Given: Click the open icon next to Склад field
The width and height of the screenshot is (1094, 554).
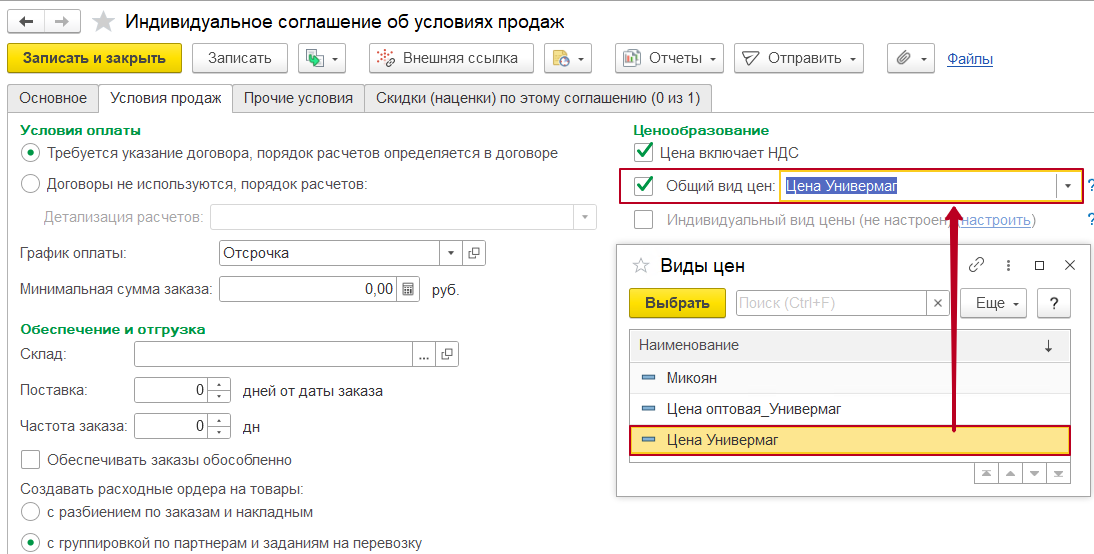Looking at the screenshot, I should 447,354.
